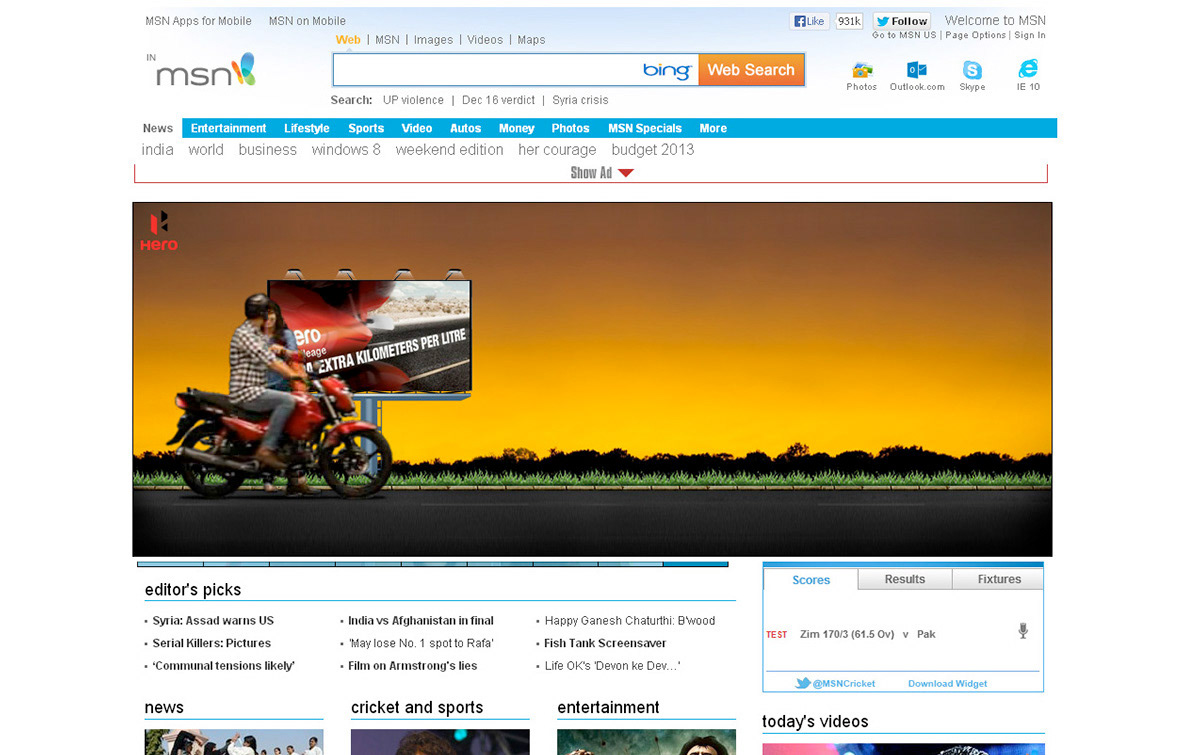This screenshot has width=1200, height=755.
Task: Click the Sign In link
Action: point(1030,35)
